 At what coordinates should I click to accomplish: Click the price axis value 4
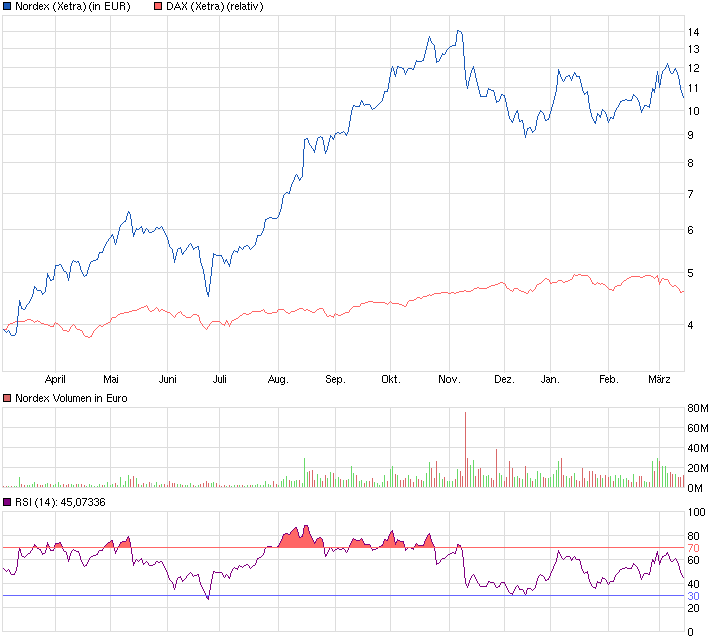(690, 325)
